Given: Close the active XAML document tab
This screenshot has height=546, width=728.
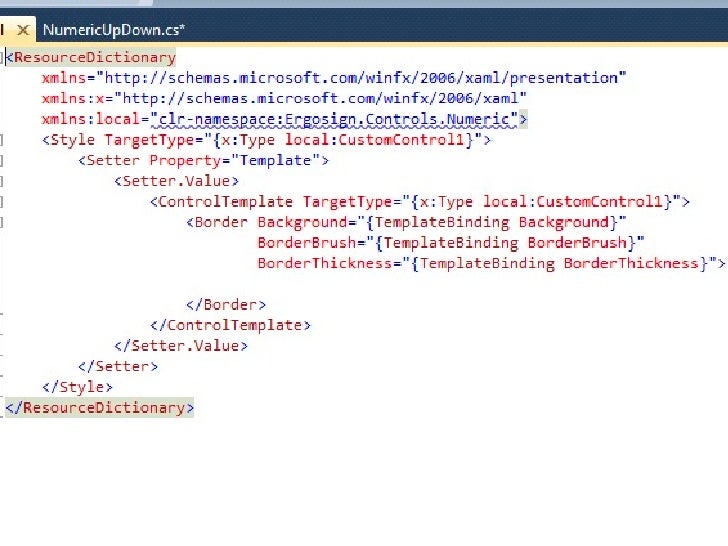Looking at the screenshot, I should (x=23, y=30).
